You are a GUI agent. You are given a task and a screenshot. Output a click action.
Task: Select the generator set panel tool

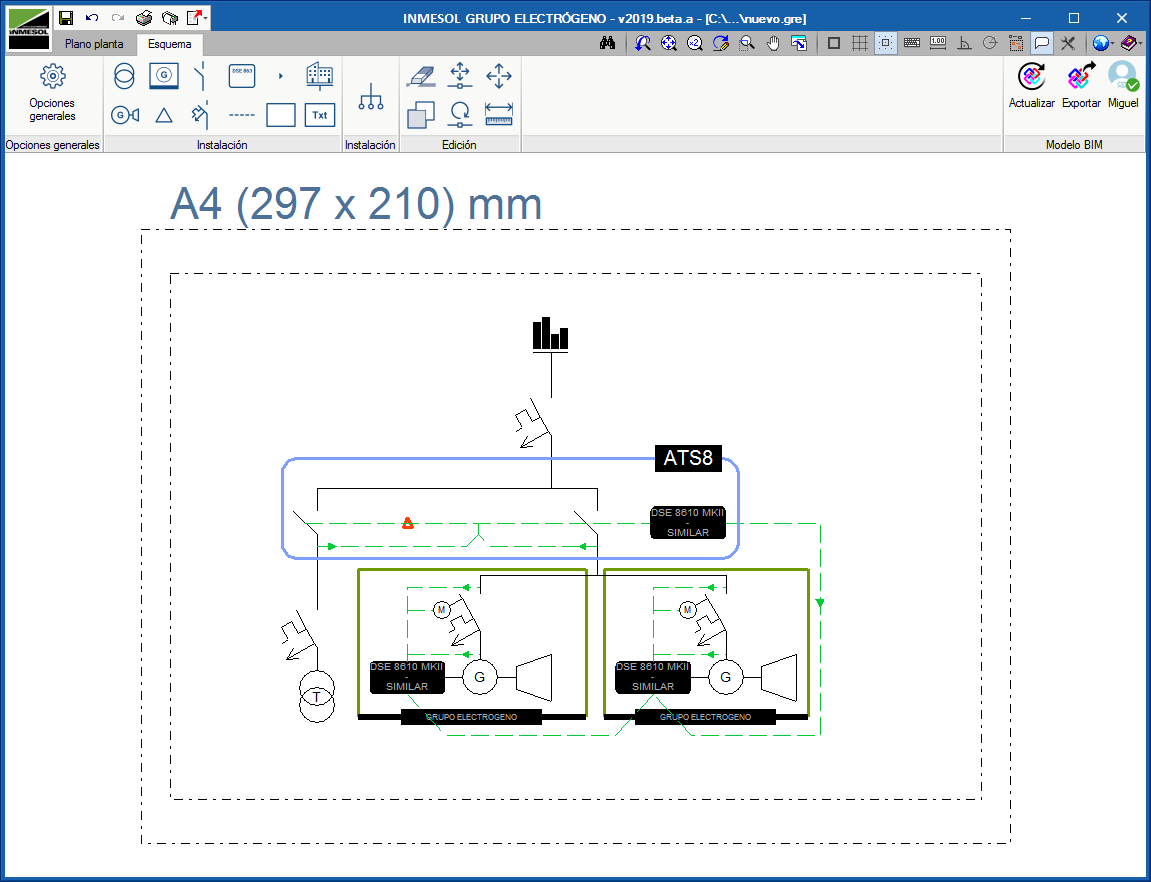click(164, 76)
